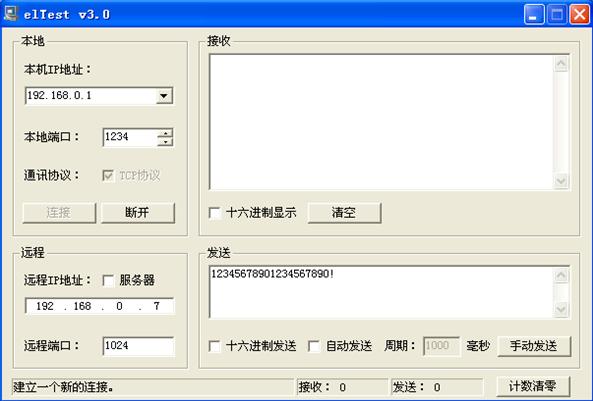Image resolution: width=593 pixels, height=401 pixels.
Task: Click the remote IP address field
Action: [x=99, y=306]
